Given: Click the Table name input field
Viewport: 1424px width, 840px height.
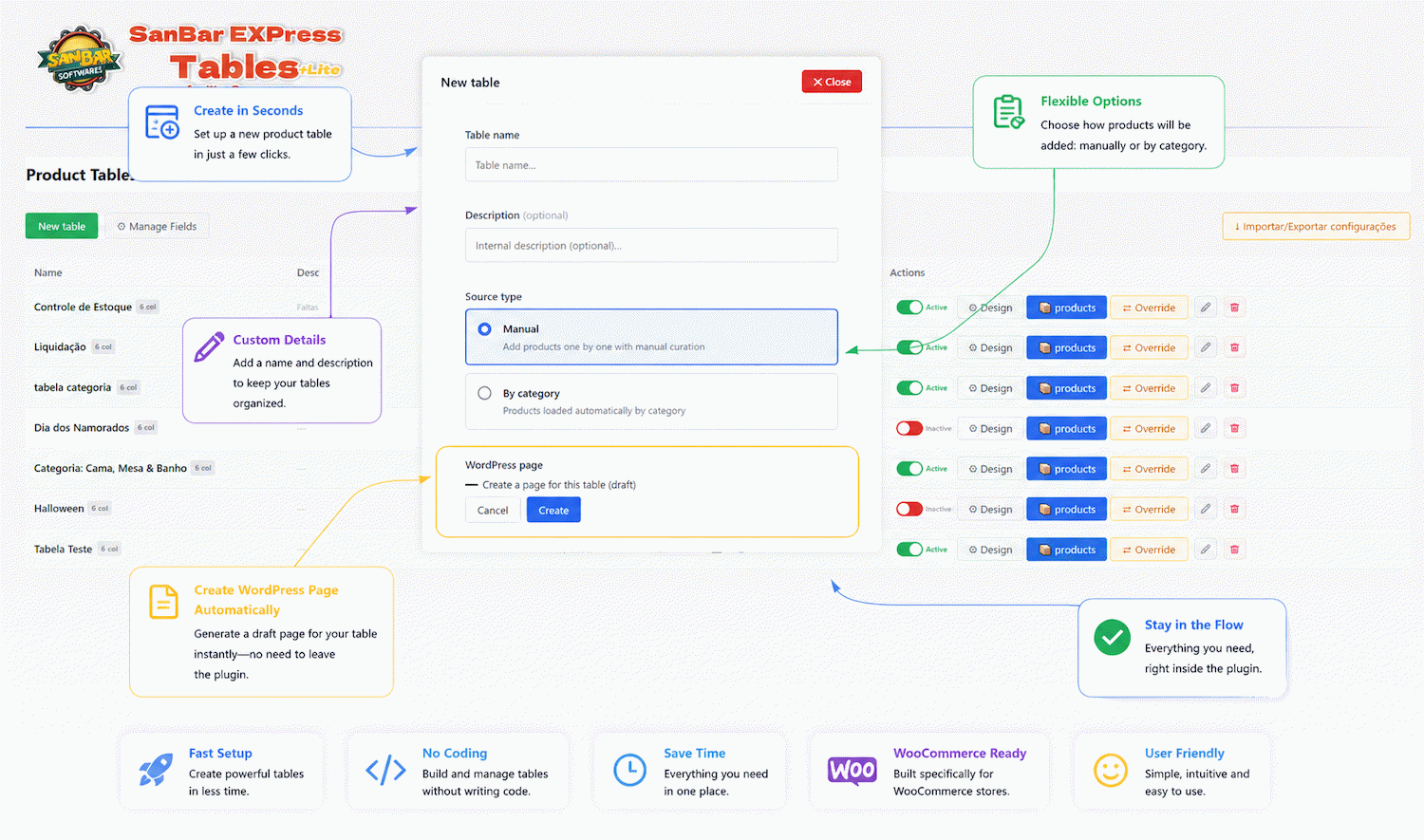Looking at the screenshot, I should click(x=651, y=165).
